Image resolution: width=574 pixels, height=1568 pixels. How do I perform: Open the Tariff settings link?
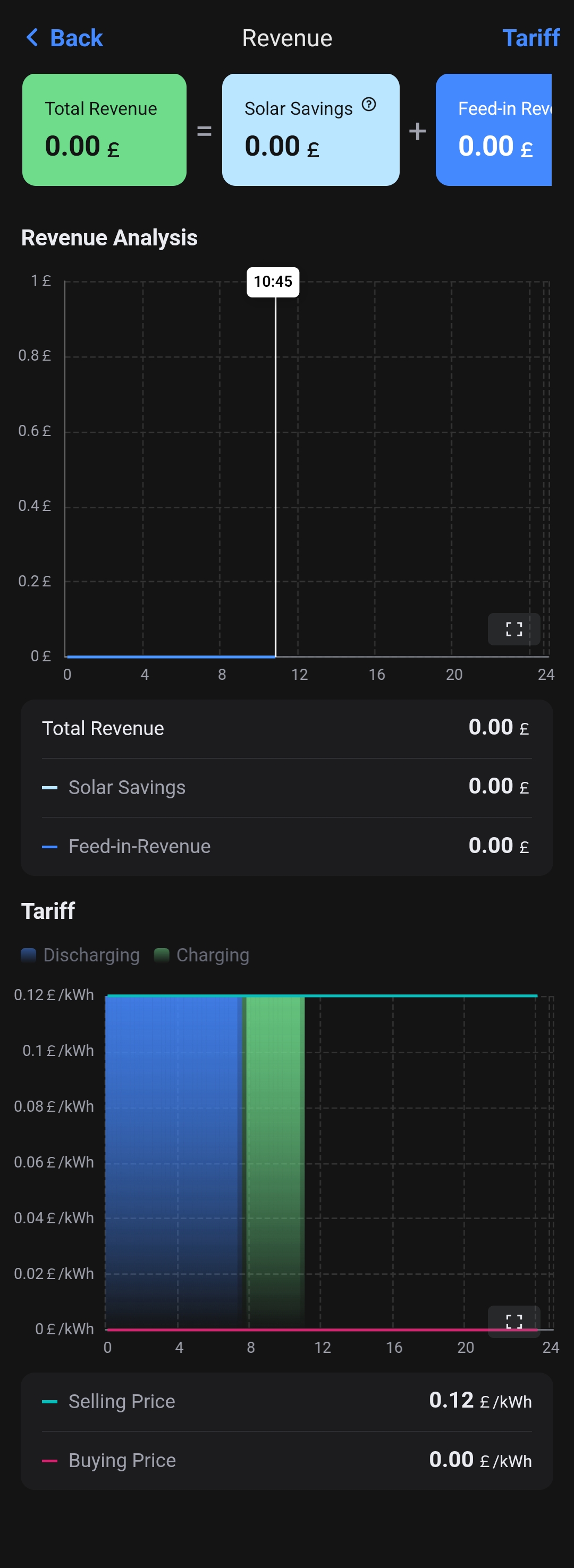pos(531,38)
